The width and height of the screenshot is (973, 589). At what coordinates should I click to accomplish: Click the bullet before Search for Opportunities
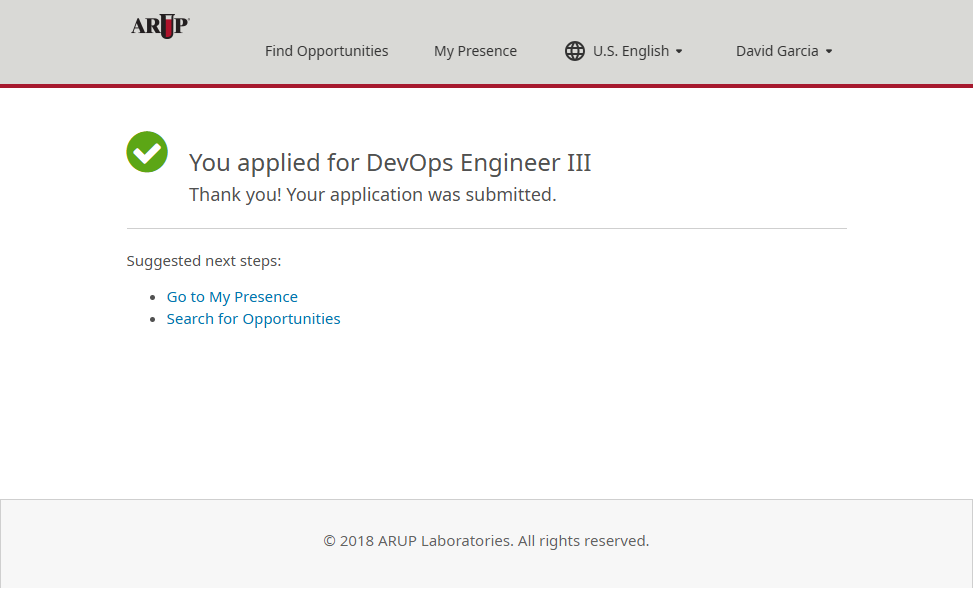[x=153, y=319]
